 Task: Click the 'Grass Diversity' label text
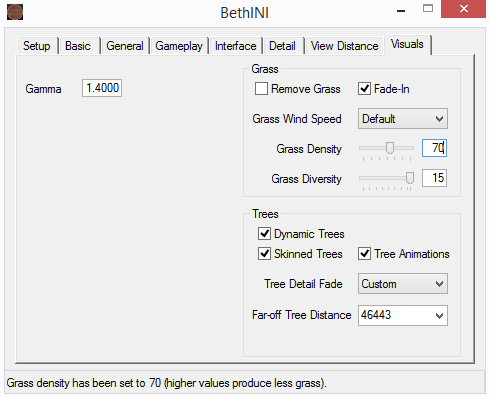pyautogui.click(x=306, y=179)
